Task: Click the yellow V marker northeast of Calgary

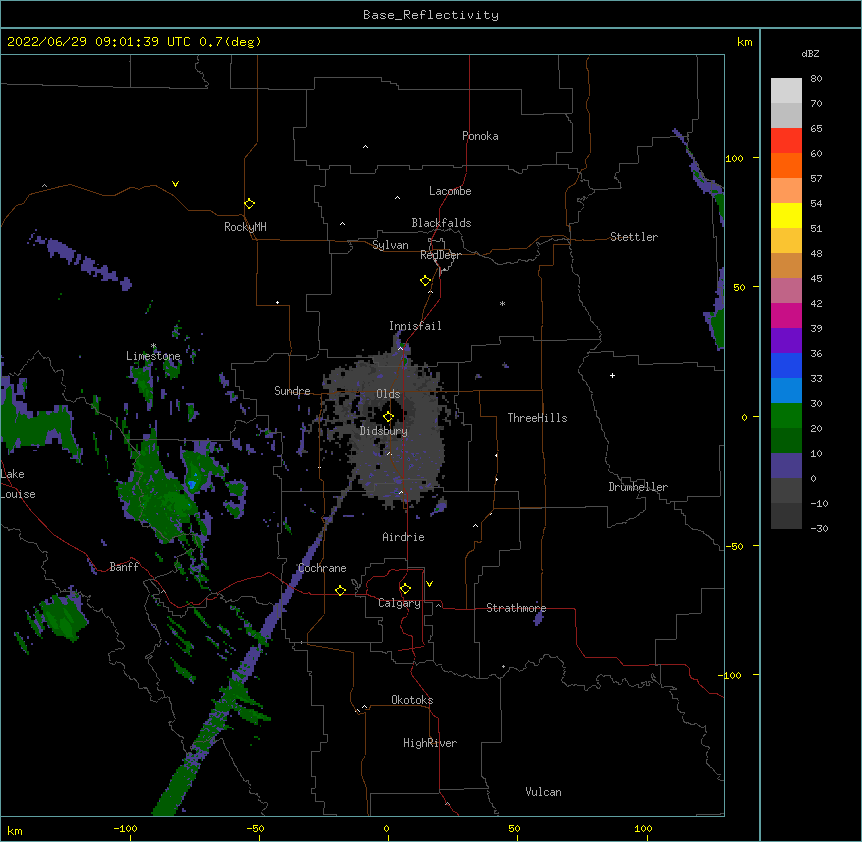Action: [429, 584]
